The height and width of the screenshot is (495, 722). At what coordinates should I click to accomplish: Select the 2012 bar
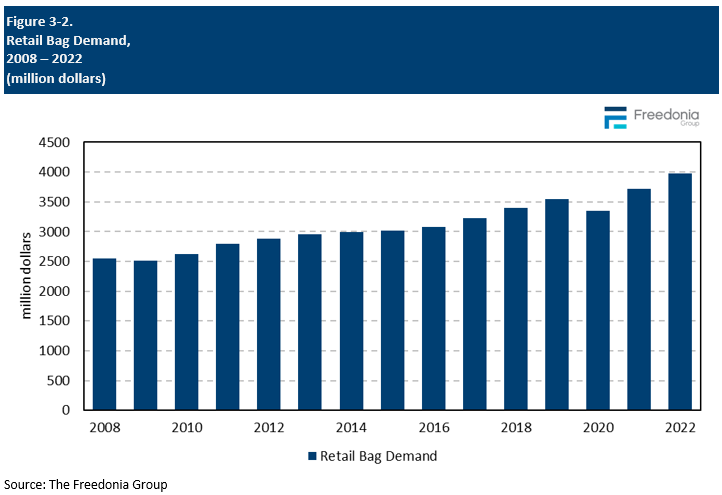click(269, 324)
